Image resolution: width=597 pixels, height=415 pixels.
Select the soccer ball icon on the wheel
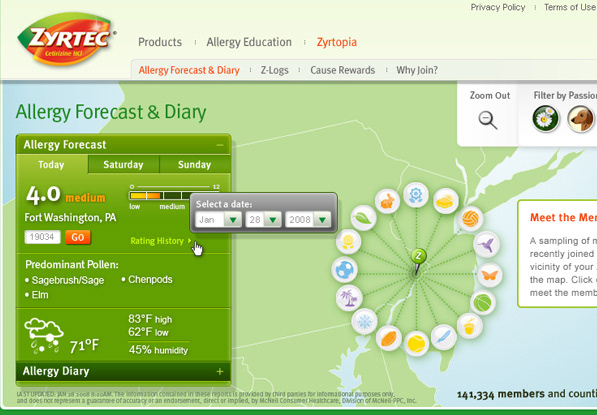[x=345, y=270]
